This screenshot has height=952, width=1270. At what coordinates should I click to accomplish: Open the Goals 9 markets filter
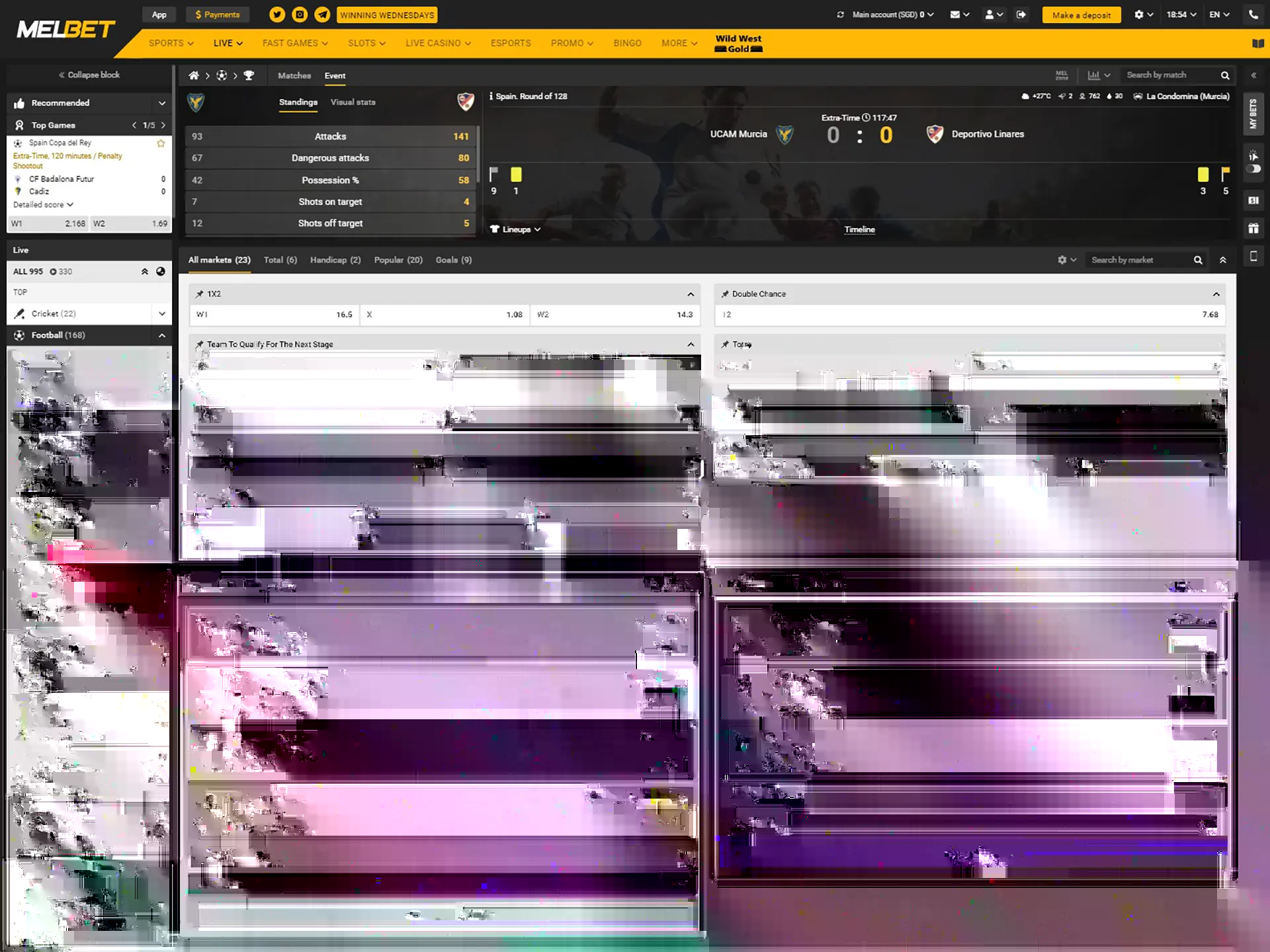click(x=452, y=260)
